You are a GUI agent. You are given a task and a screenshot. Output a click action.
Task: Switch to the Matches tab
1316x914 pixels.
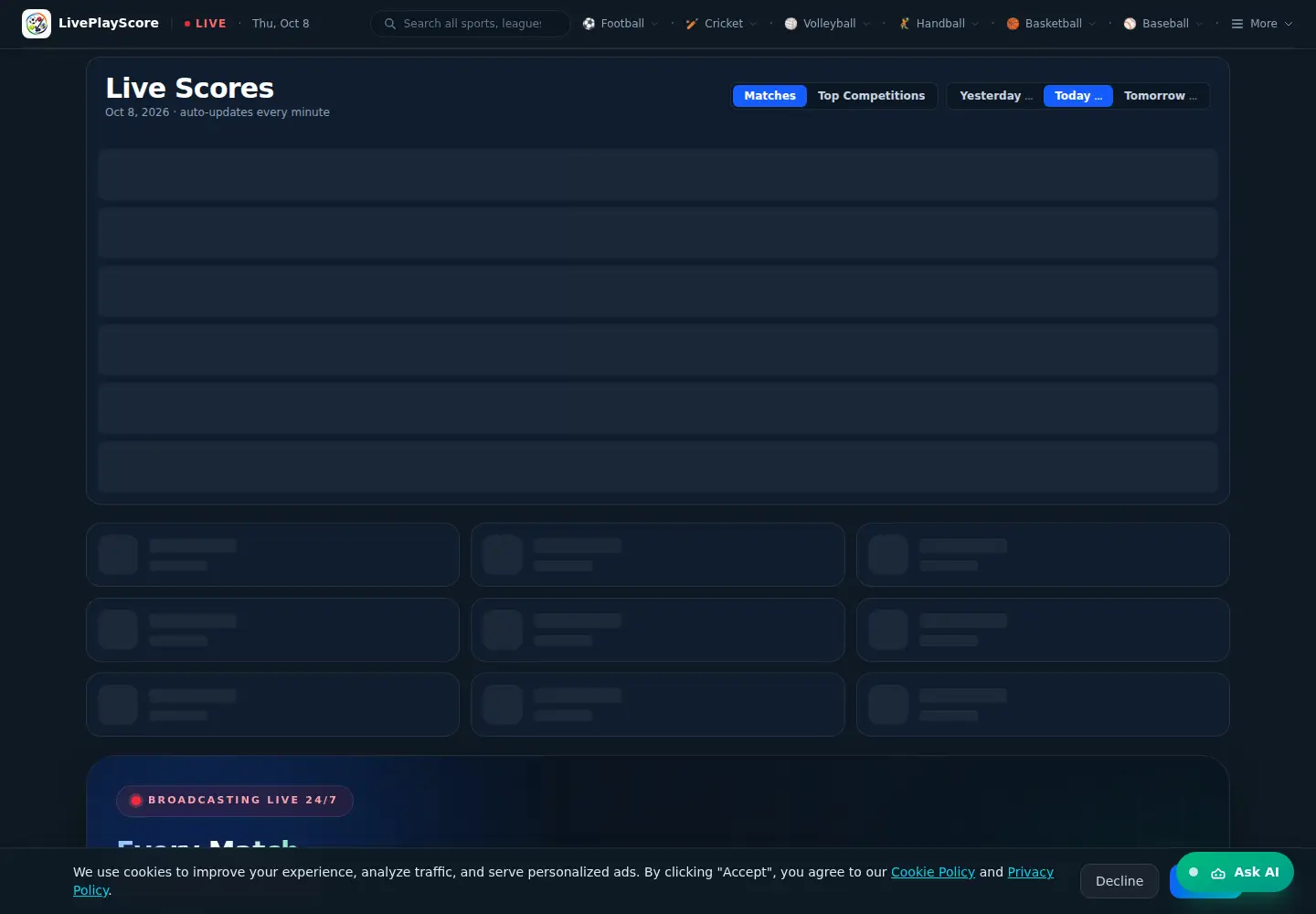(x=769, y=96)
